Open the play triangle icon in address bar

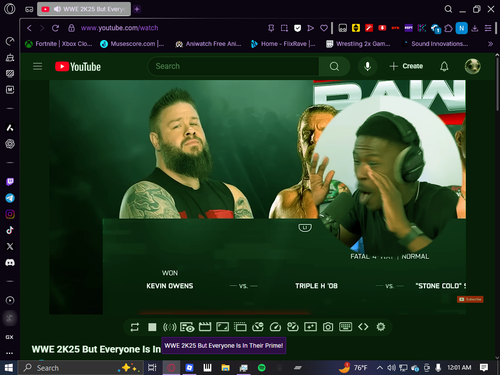(x=310, y=28)
